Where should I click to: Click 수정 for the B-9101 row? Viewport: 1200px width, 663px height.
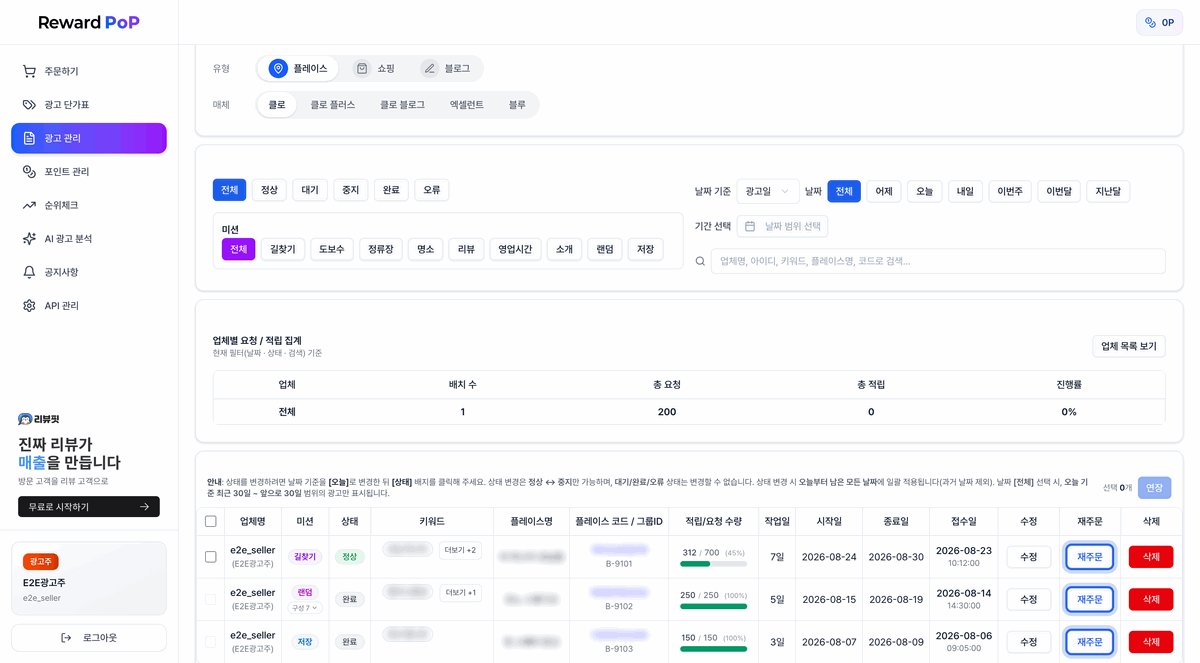pos(1028,557)
